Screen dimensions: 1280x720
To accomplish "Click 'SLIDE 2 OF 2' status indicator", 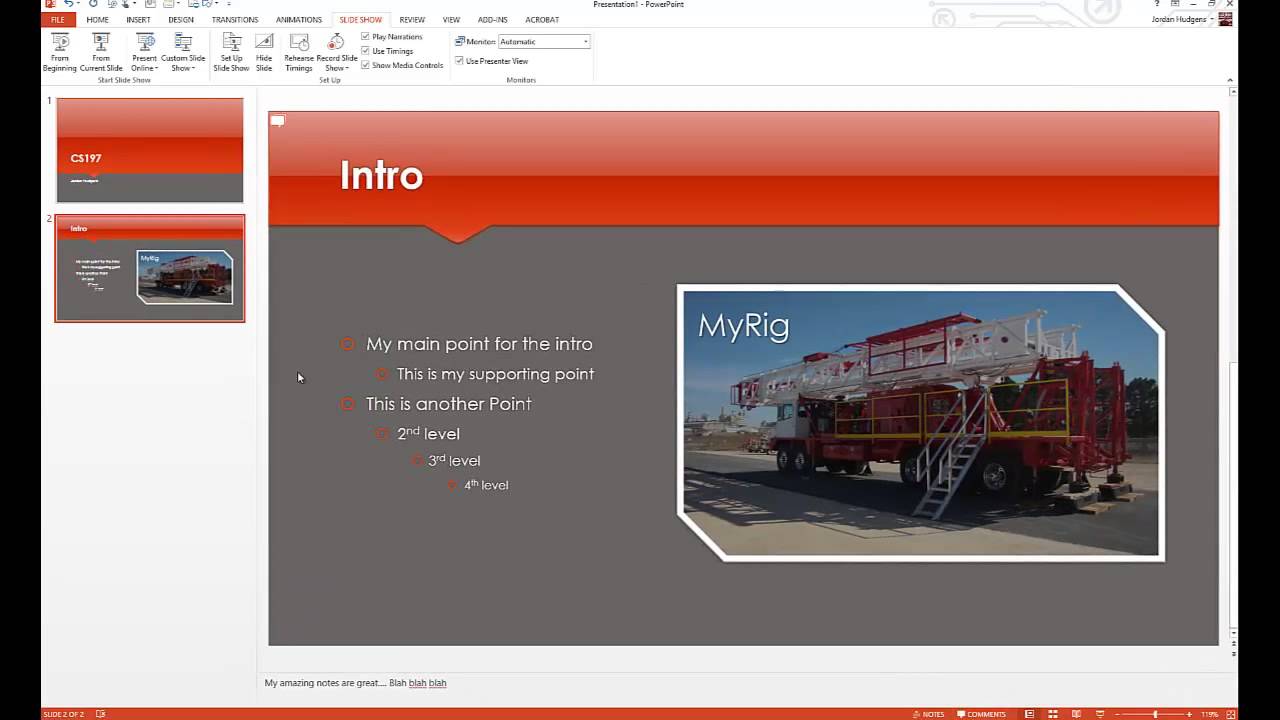I will coord(64,714).
